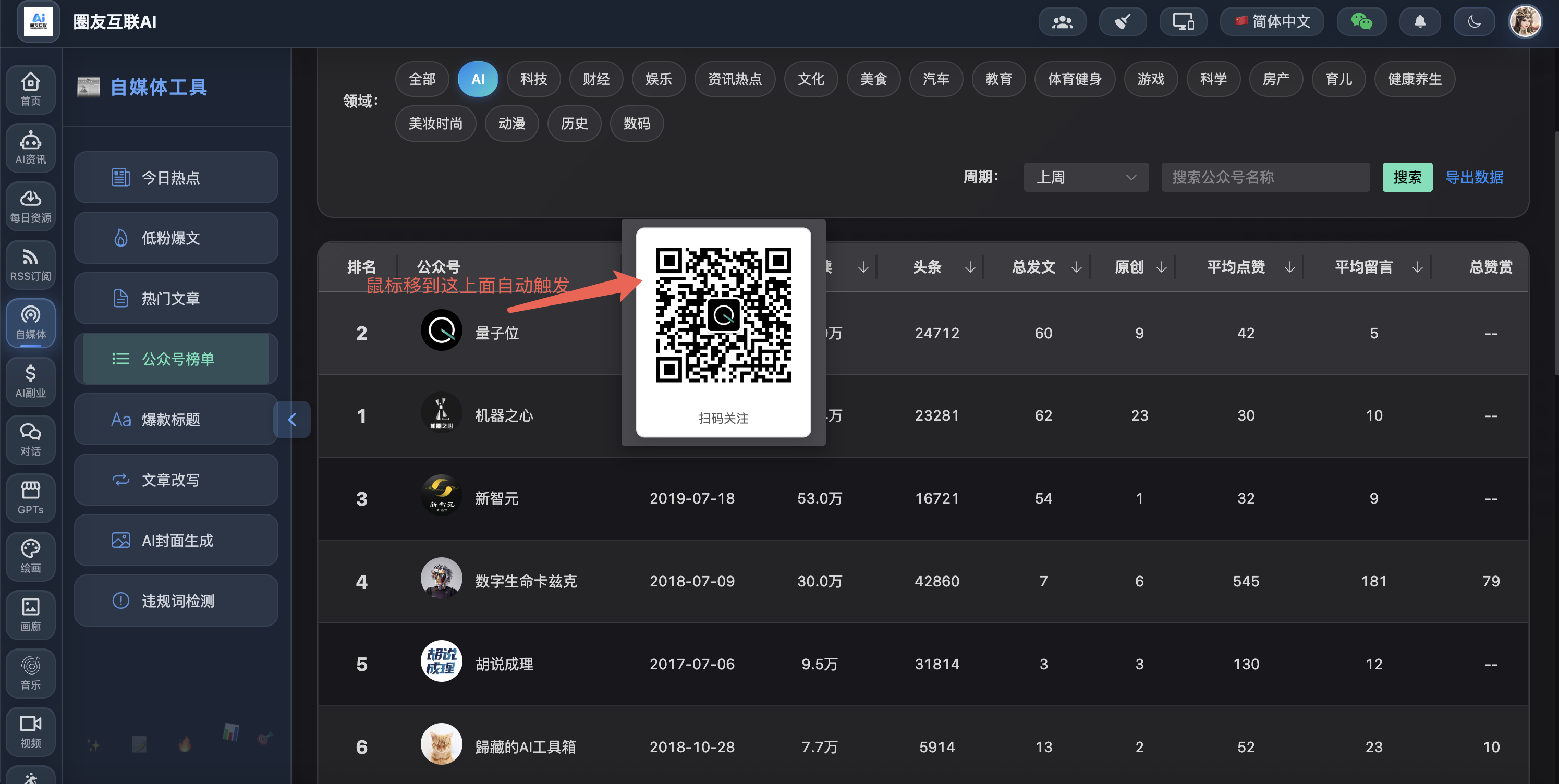Open the 文章改写 menu item

tap(176, 480)
